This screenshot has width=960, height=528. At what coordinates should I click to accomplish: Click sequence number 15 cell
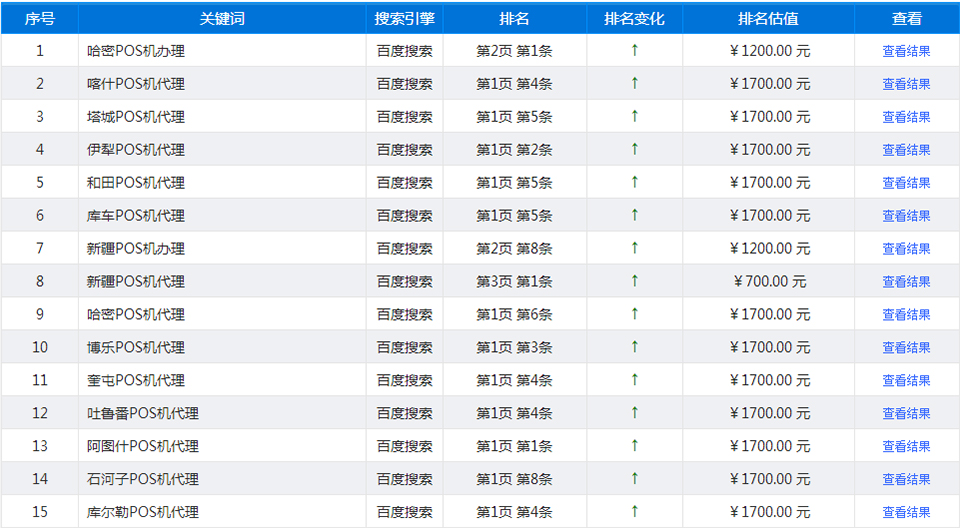[x=40, y=512]
